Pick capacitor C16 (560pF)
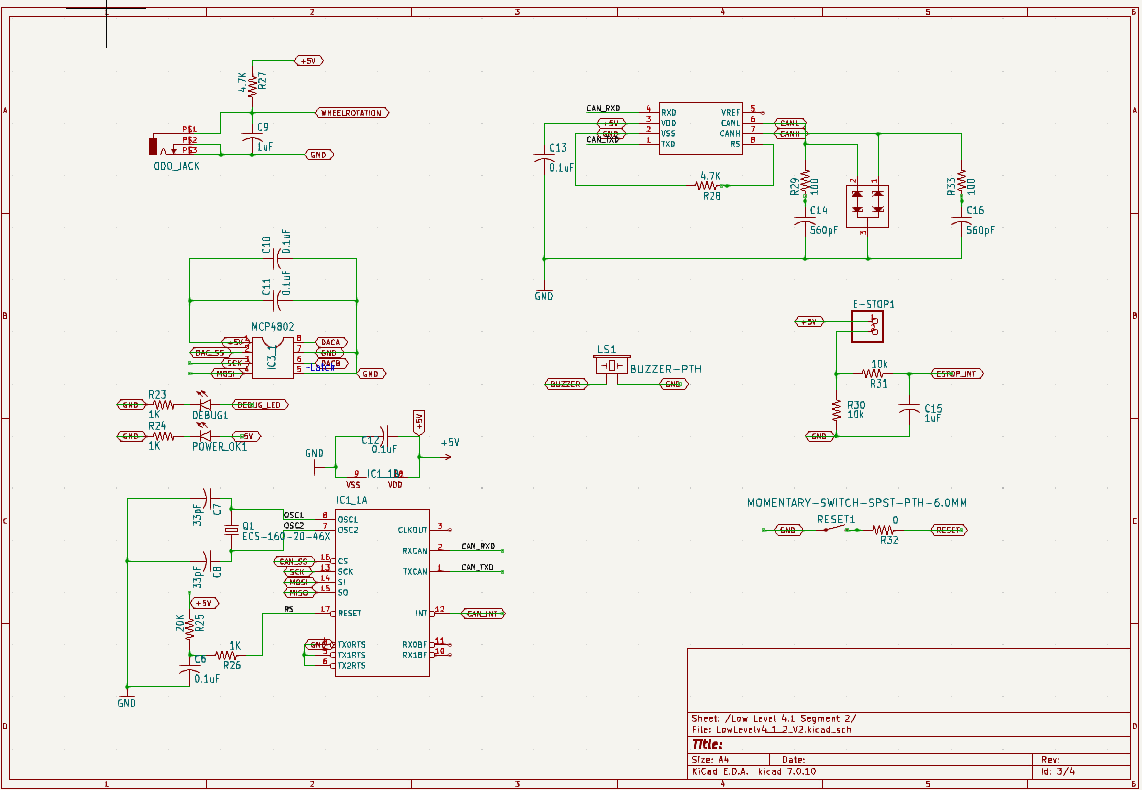 click(x=961, y=220)
